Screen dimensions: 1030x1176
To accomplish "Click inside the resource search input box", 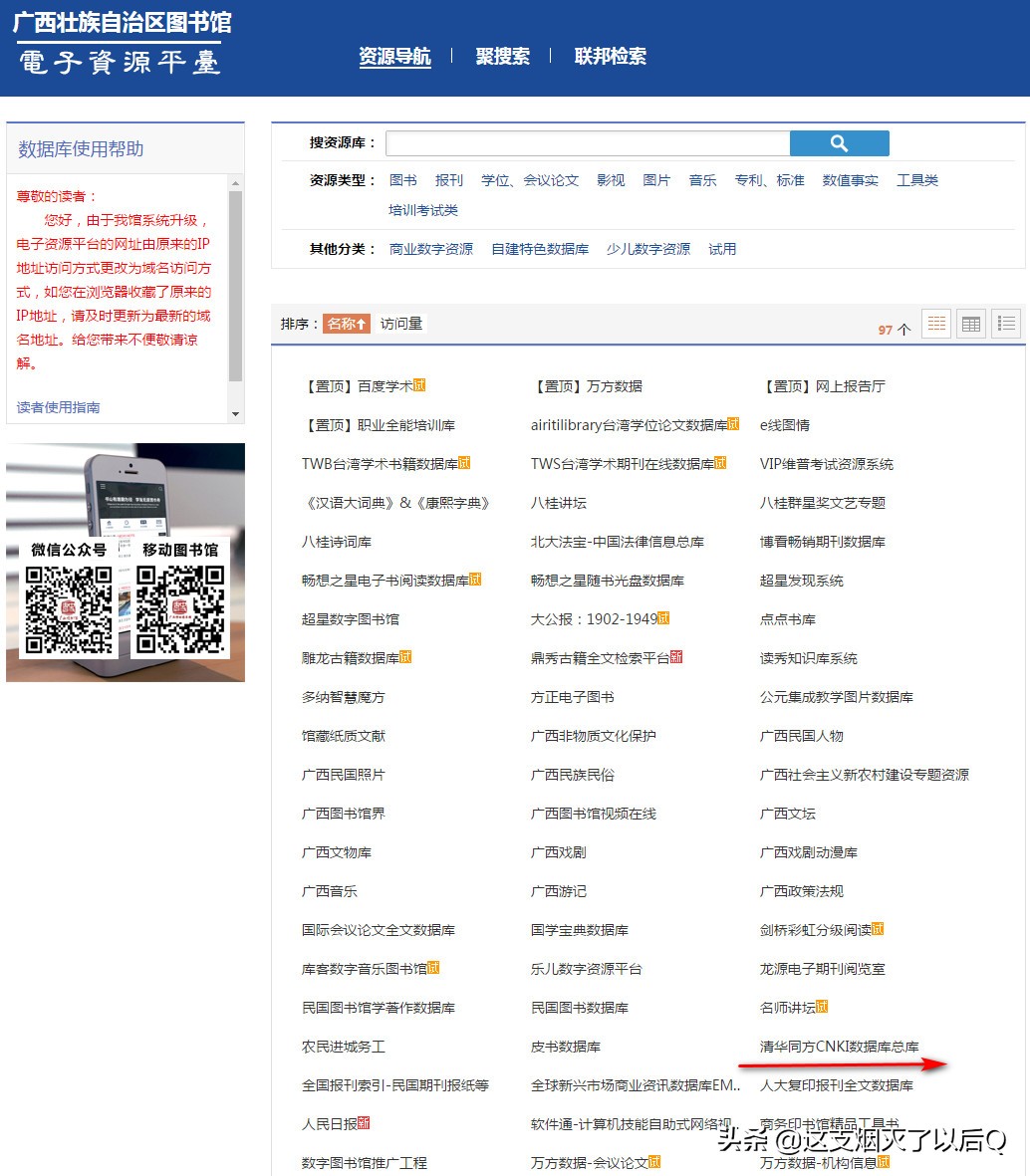I will click(588, 142).
